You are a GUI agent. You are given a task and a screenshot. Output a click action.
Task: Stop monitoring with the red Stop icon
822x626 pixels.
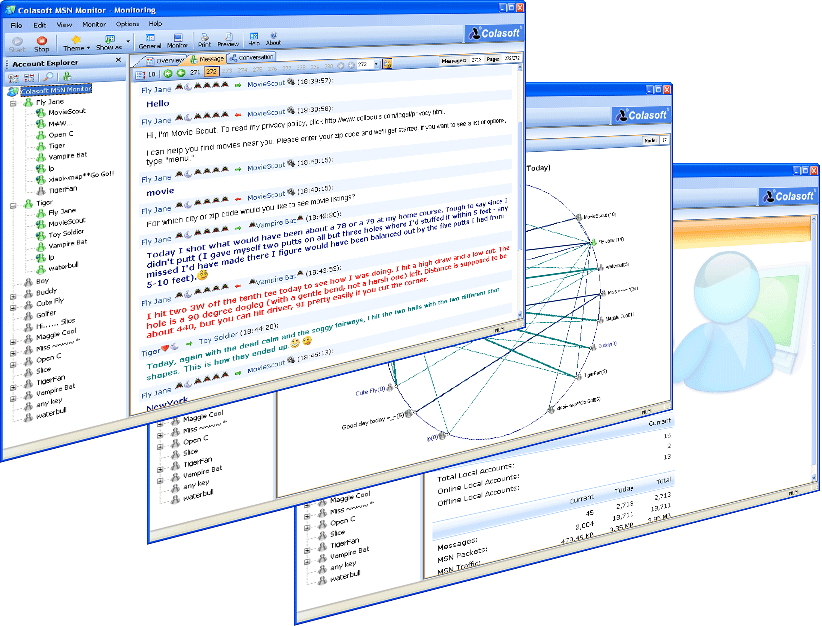[x=41, y=42]
